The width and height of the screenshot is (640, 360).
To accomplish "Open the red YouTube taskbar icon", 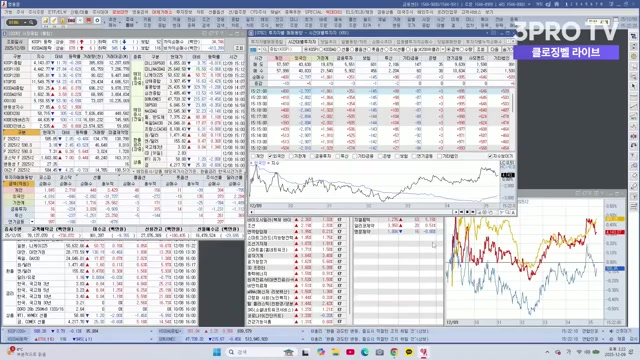I will [350, 352].
